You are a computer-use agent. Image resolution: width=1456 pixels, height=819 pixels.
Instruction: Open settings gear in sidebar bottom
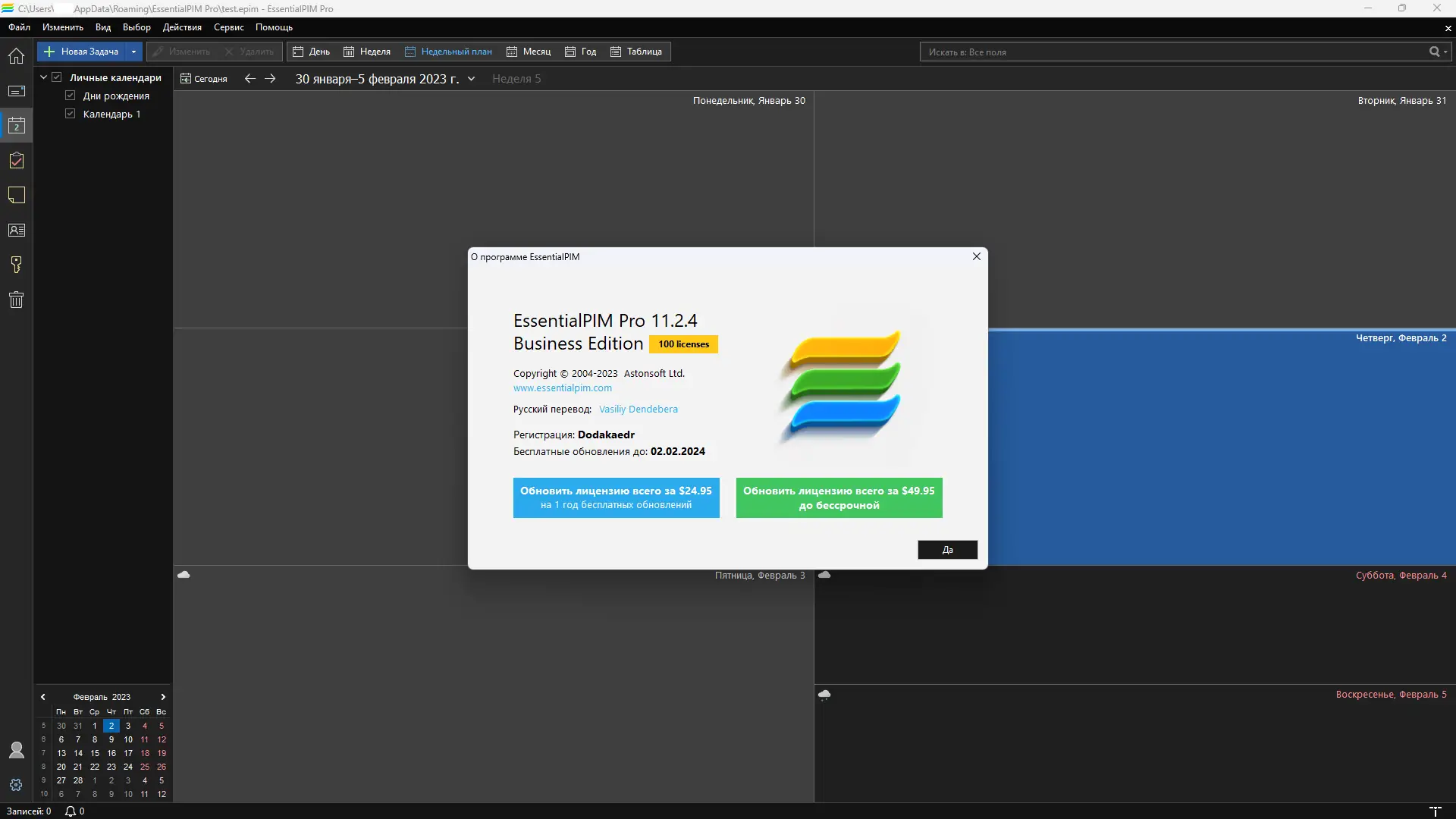16,785
